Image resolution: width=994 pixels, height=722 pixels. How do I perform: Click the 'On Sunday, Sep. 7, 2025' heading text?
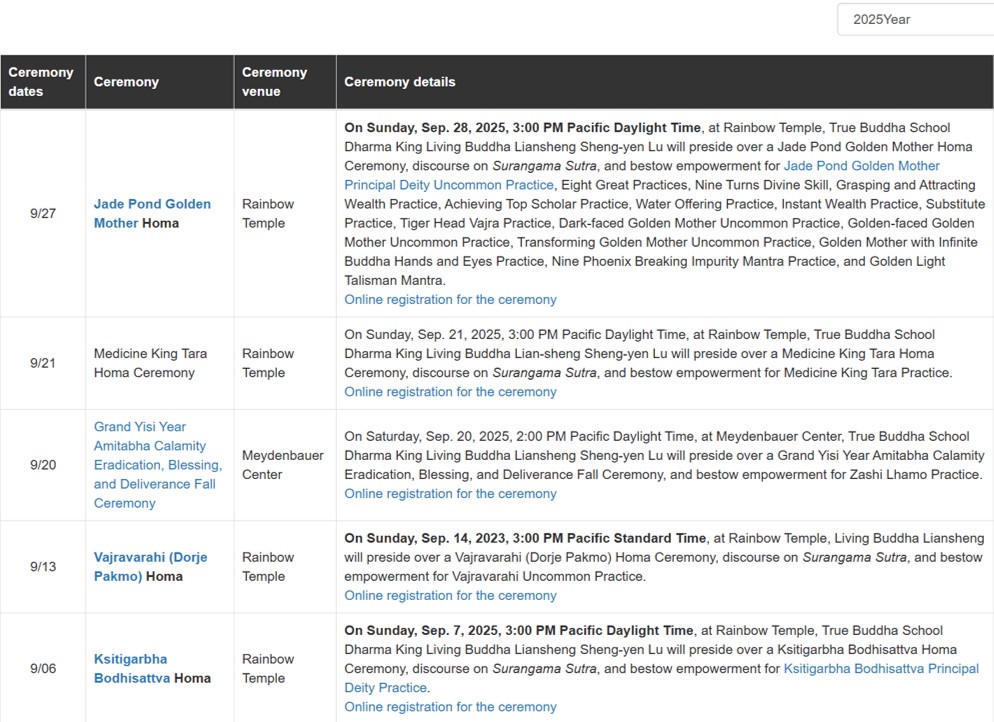[x=519, y=630]
